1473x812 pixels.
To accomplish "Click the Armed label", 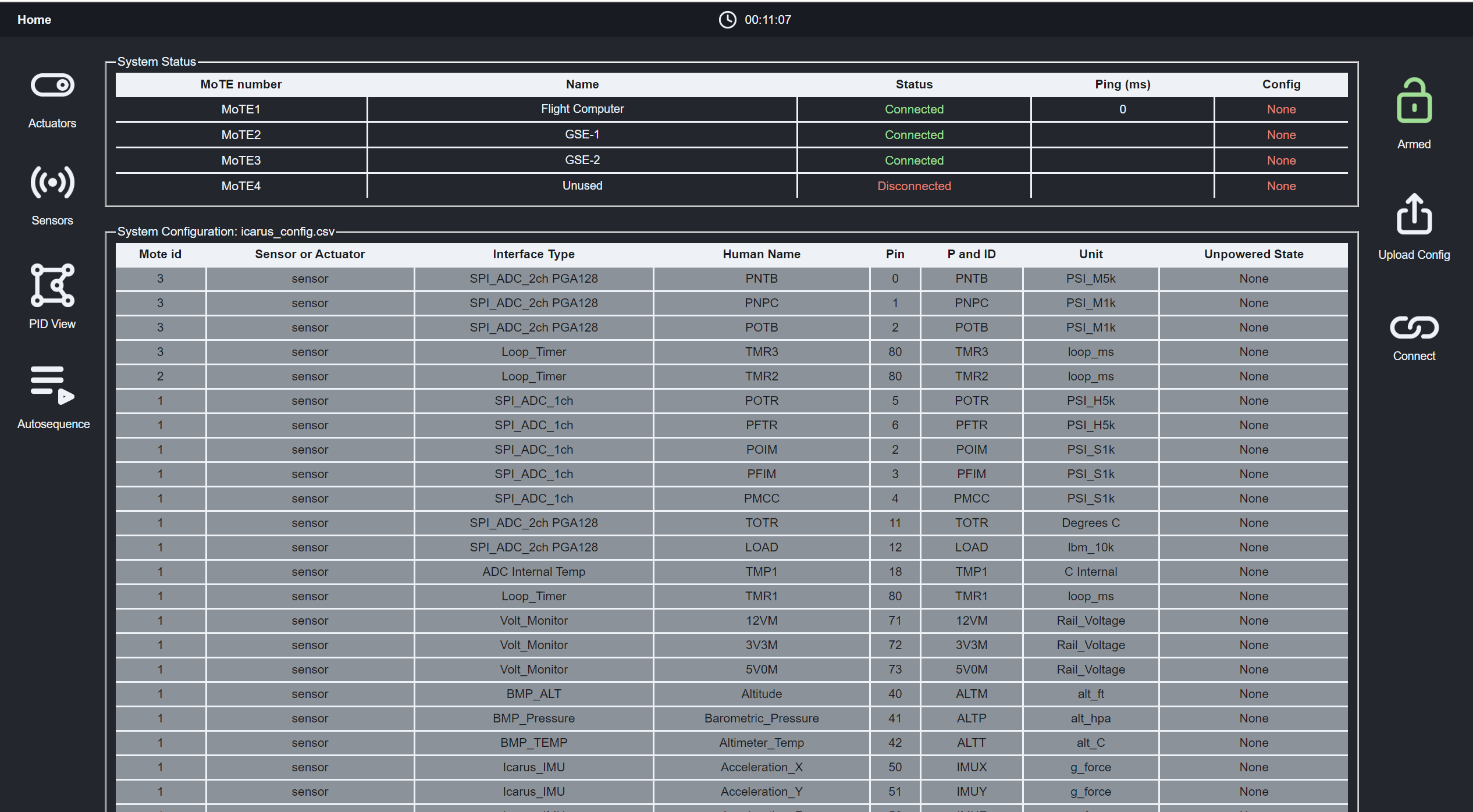I will 1414,144.
